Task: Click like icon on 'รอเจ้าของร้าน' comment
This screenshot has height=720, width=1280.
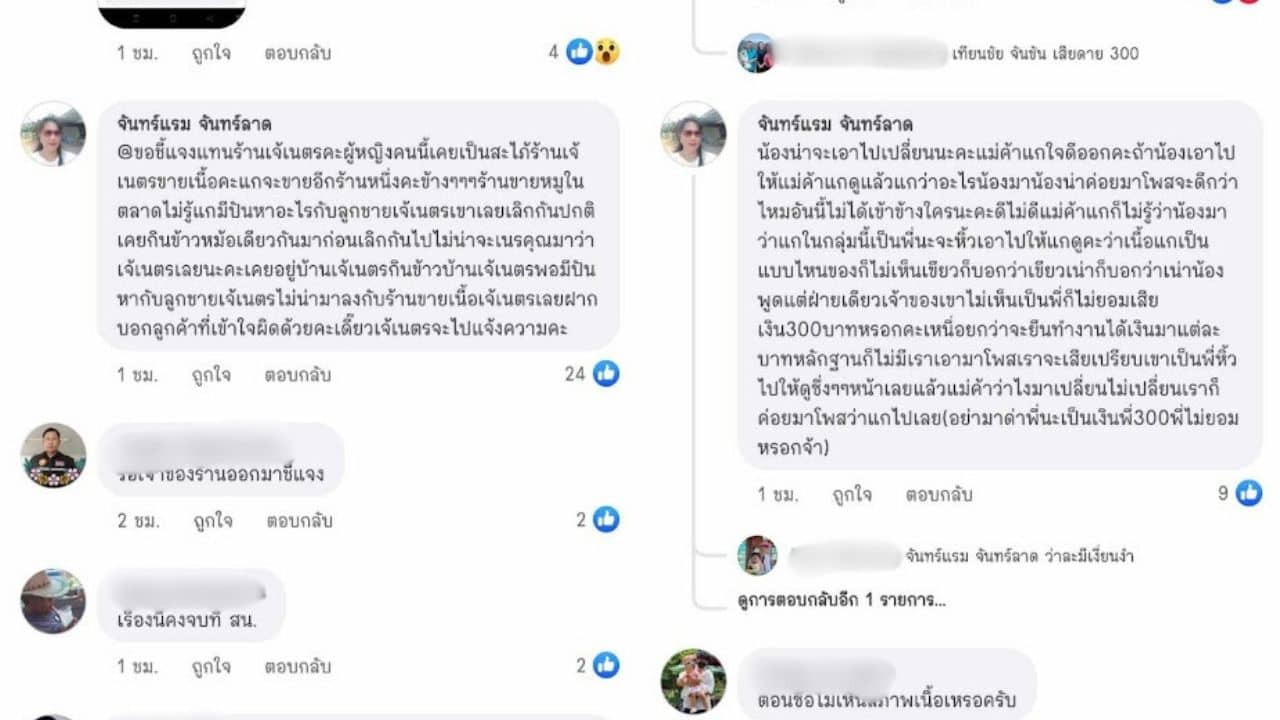Action: (606, 520)
